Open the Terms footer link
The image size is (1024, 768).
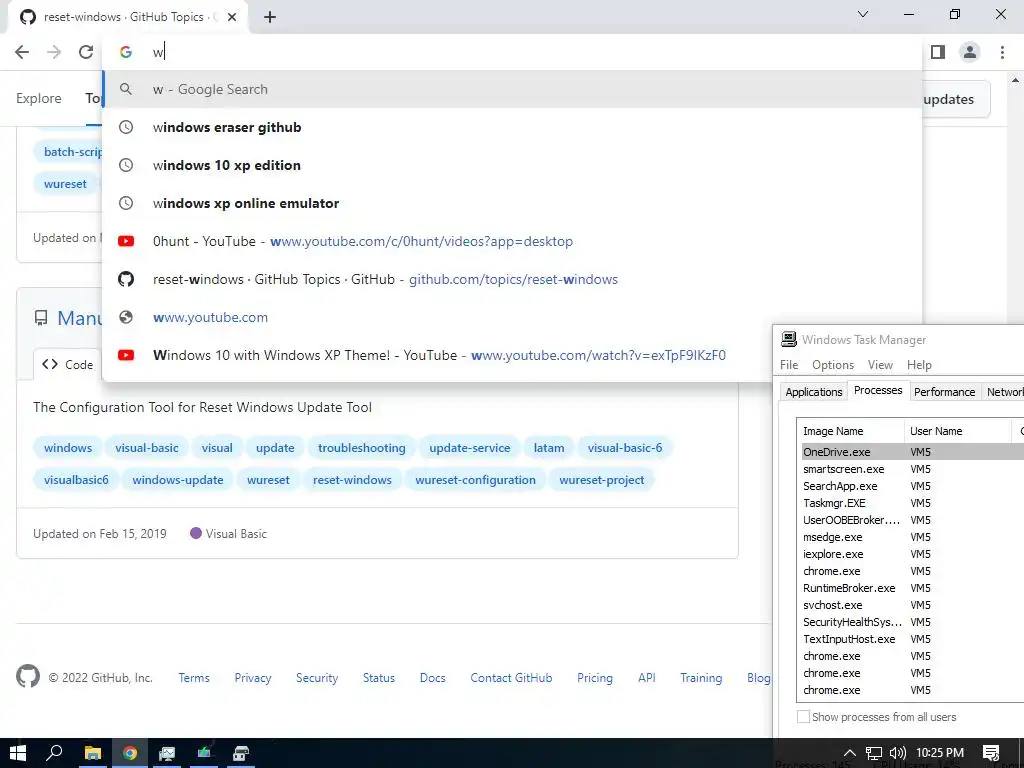194,678
